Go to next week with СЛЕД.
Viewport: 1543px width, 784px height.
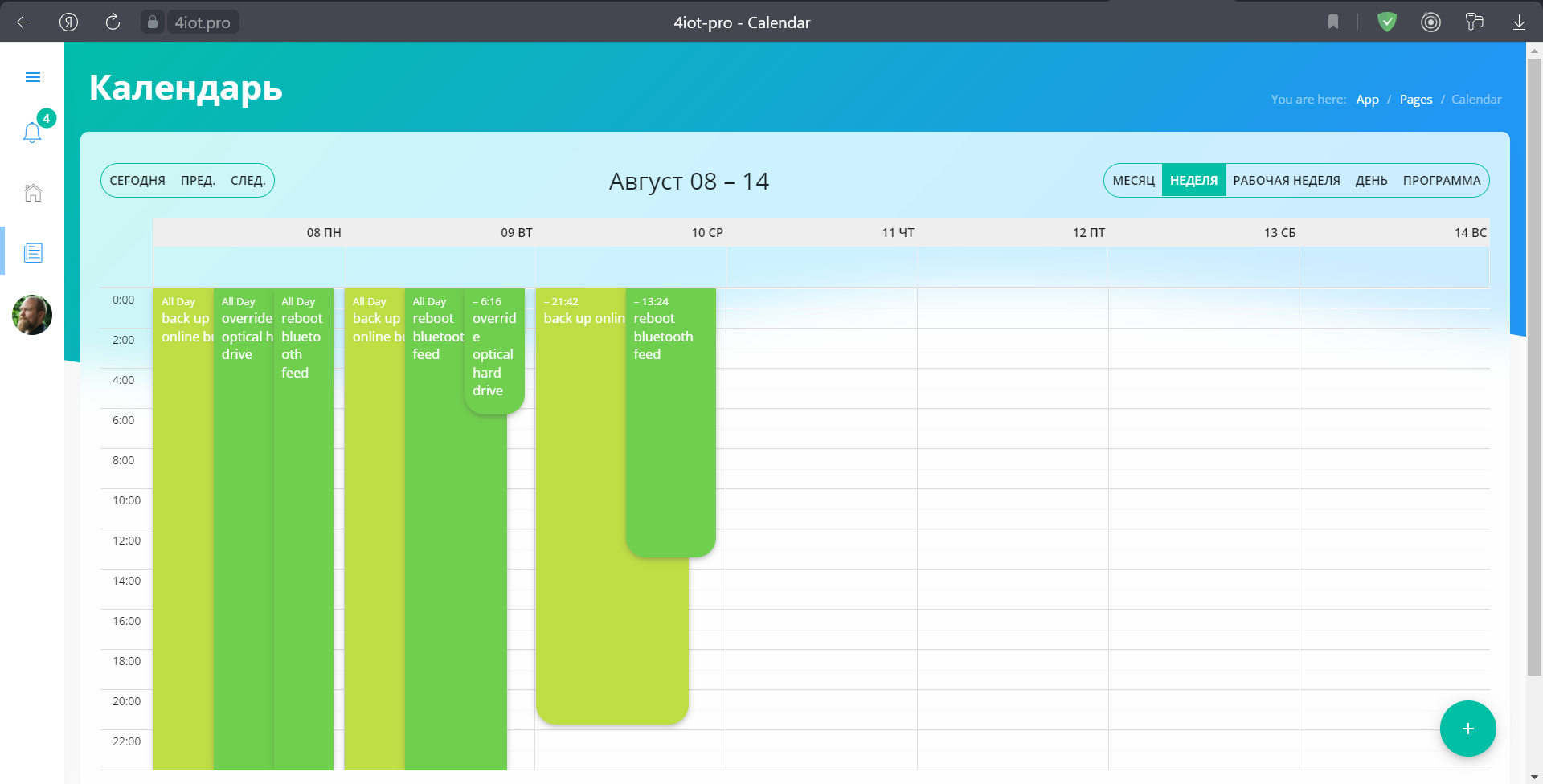point(248,181)
